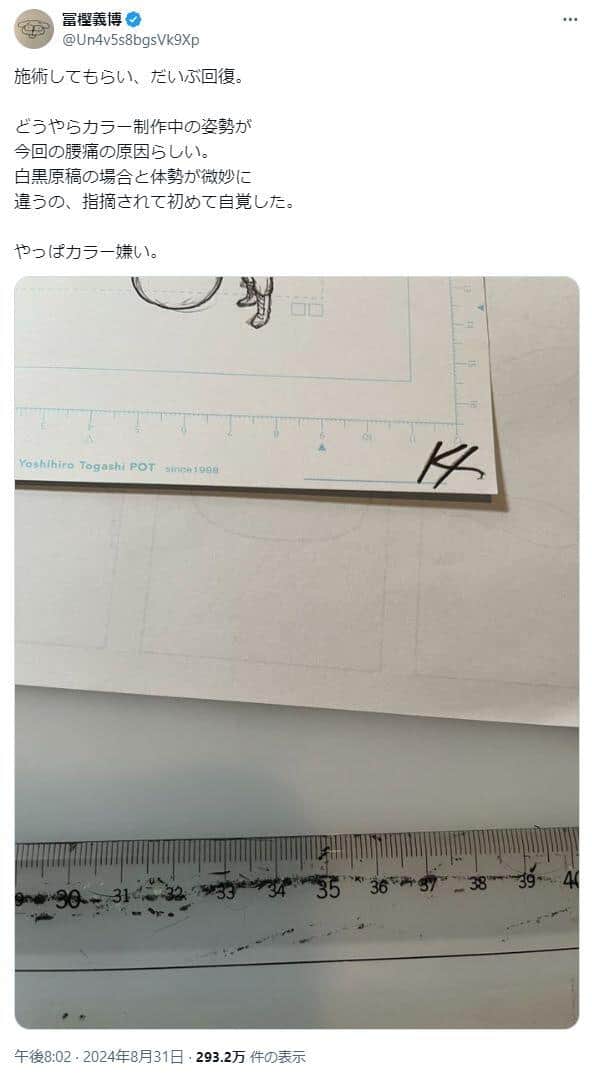Click the 件の表示 label
Viewport: 592px width, 1082px height.
click(x=277, y=1056)
